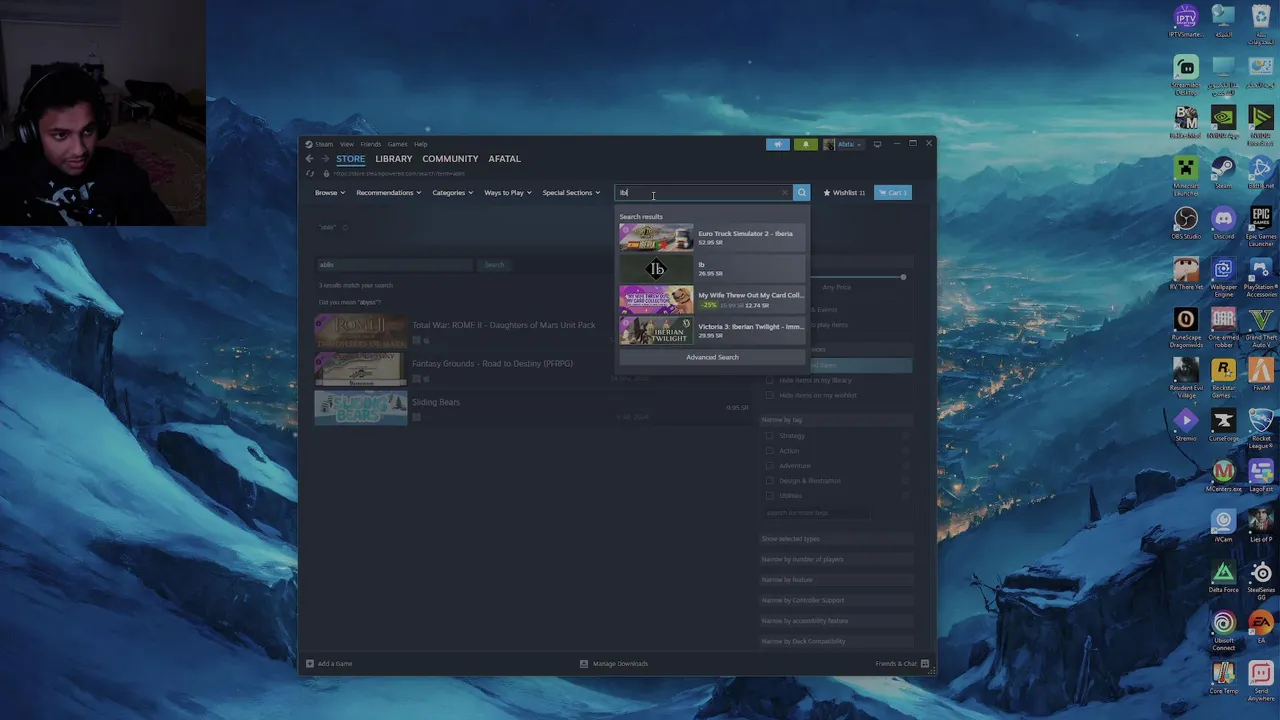Expand the Browse dropdown
This screenshot has width=1280, height=720.
click(330, 193)
